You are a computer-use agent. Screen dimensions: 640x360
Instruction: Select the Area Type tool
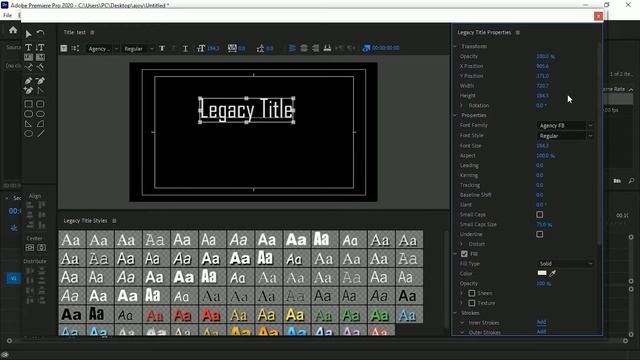tap(28, 57)
